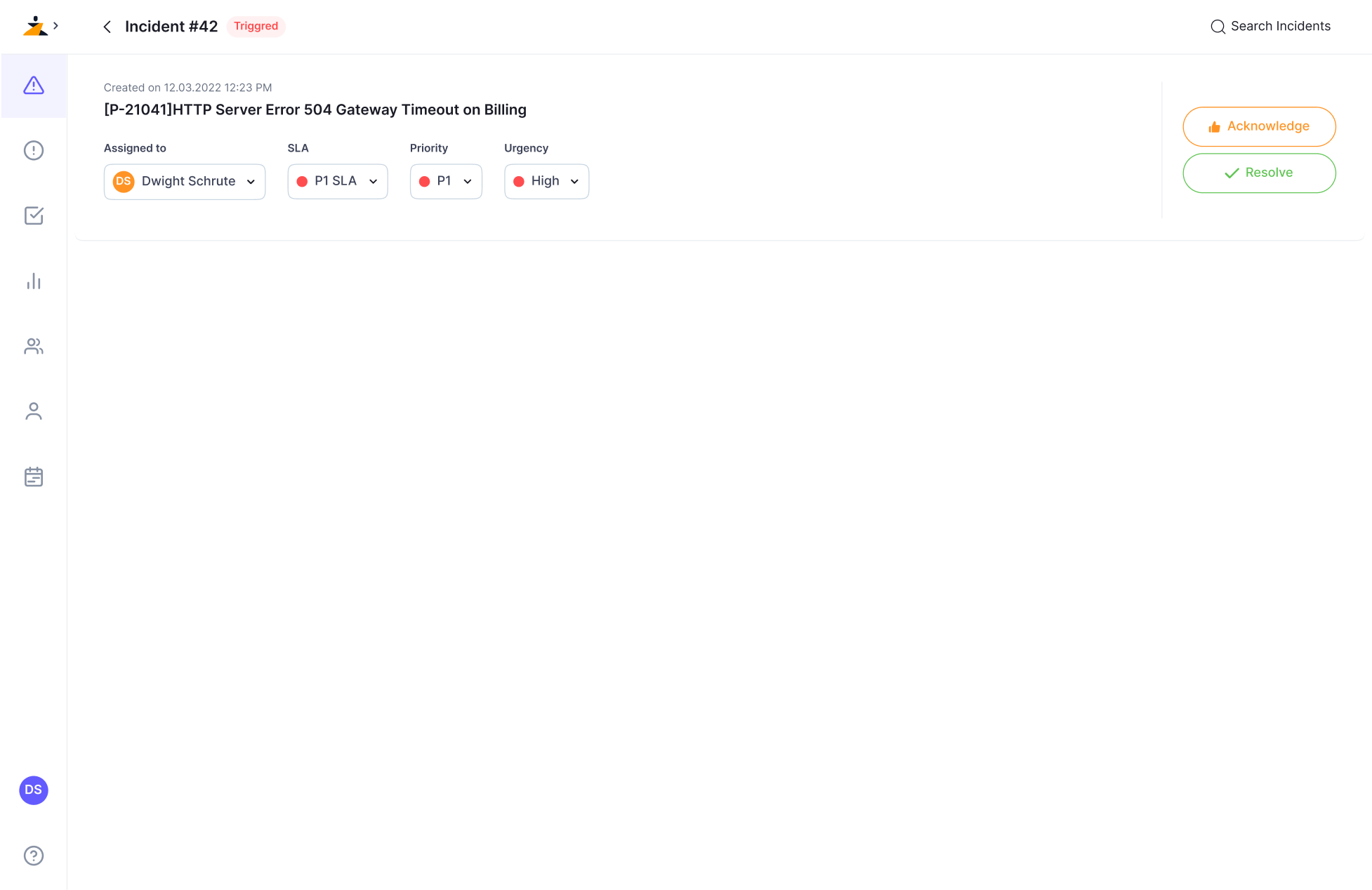
Task: Open the schedules calendar icon
Action: pos(33,477)
